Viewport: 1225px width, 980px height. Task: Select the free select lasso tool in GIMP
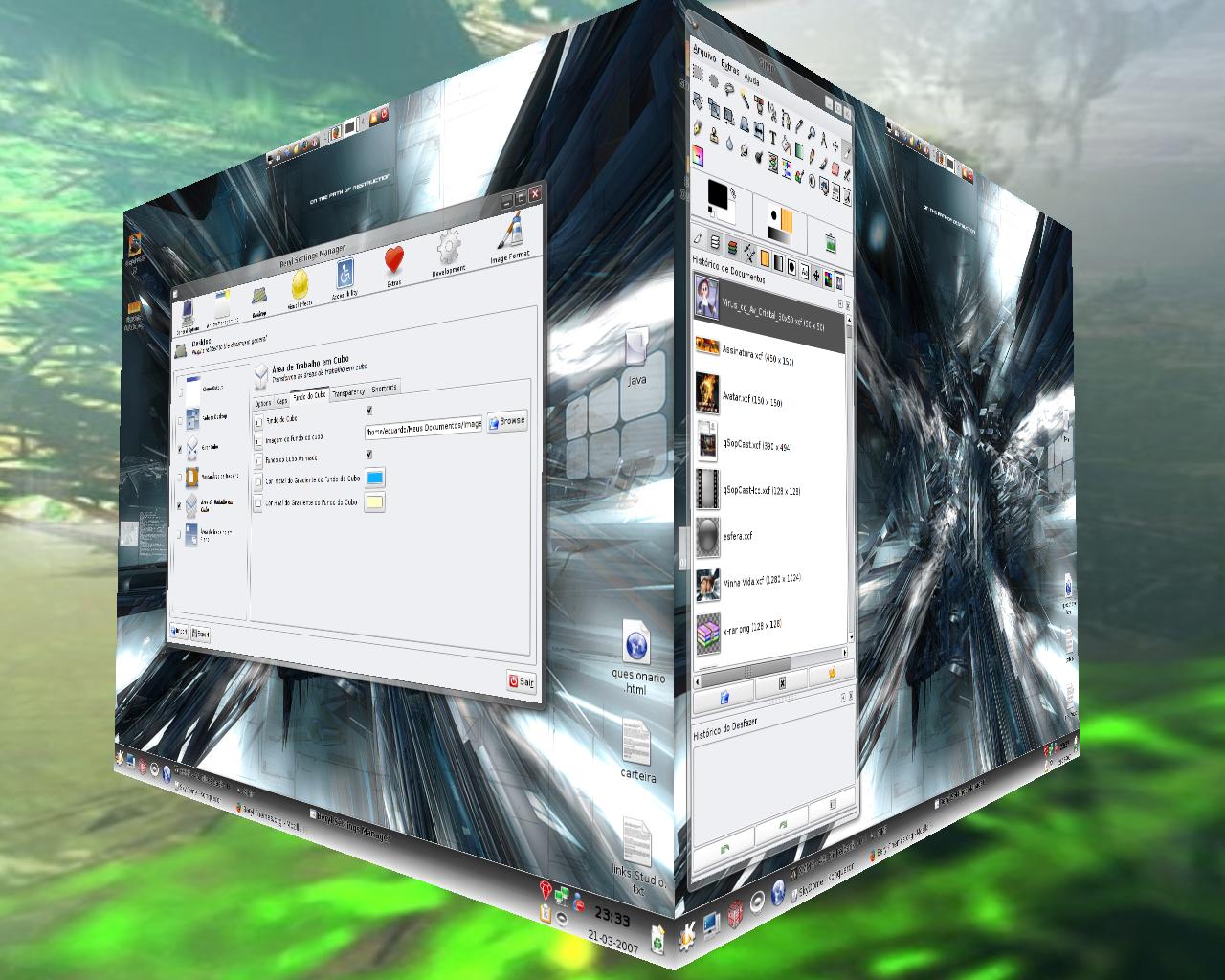(729, 88)
